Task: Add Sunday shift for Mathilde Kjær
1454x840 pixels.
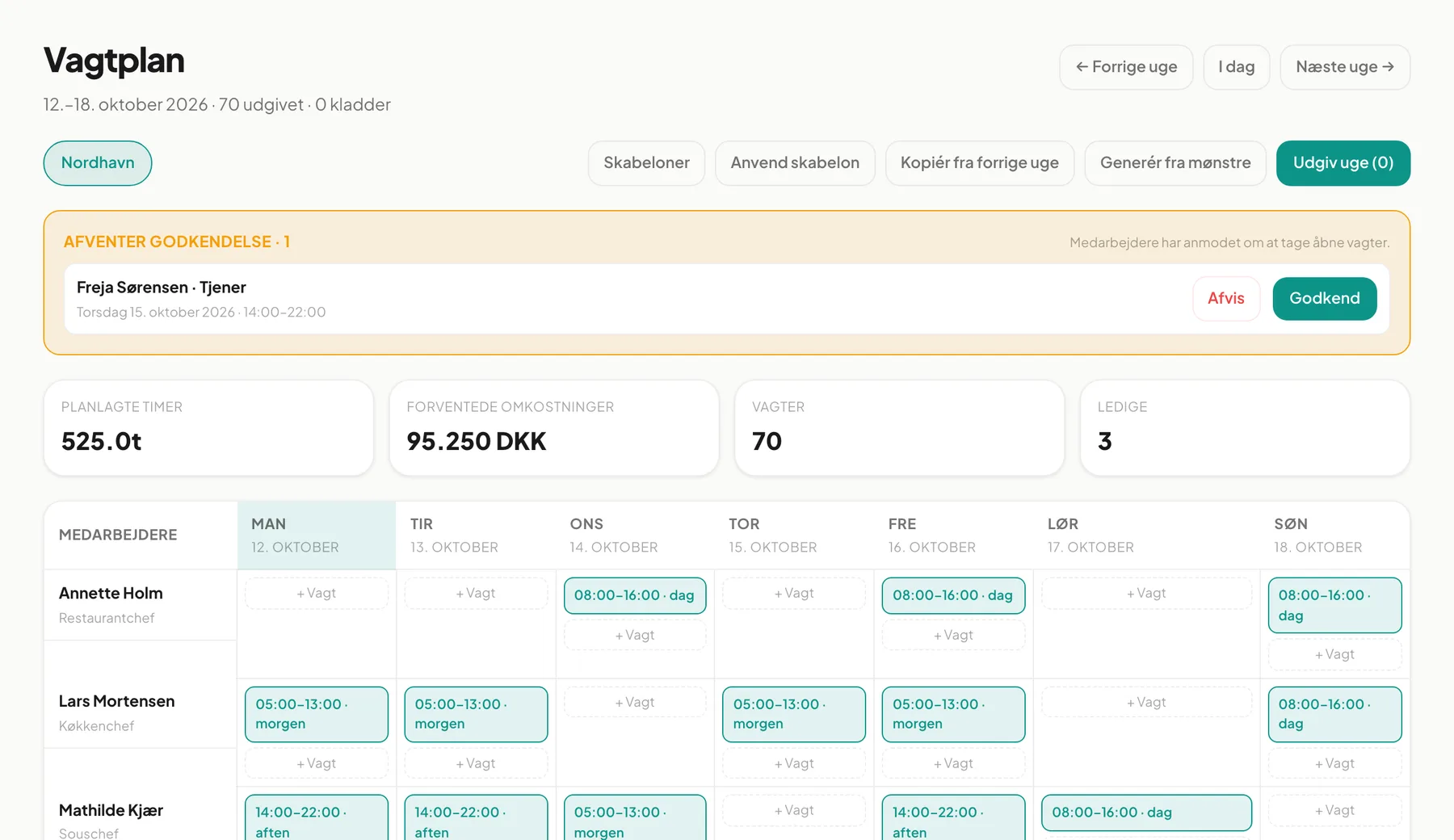Action: point(1334,811)
